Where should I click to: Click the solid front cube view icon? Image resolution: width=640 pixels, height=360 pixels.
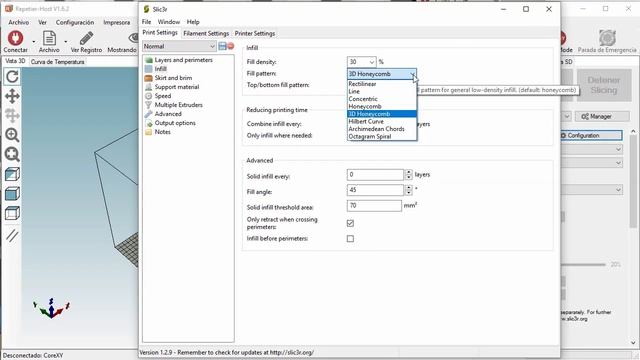tap(12, 193)
